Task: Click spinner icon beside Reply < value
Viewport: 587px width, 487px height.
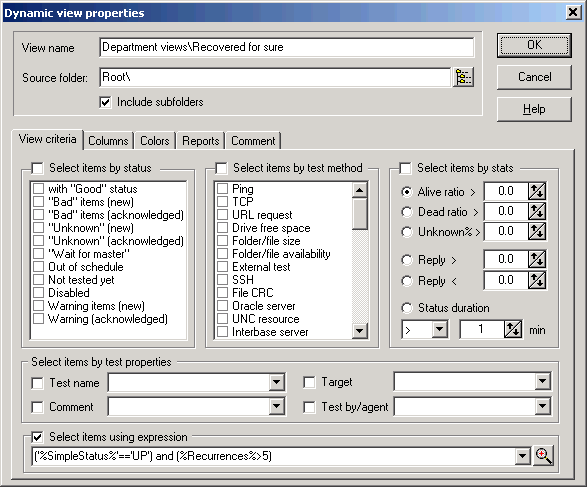Action: coord(537,280)
